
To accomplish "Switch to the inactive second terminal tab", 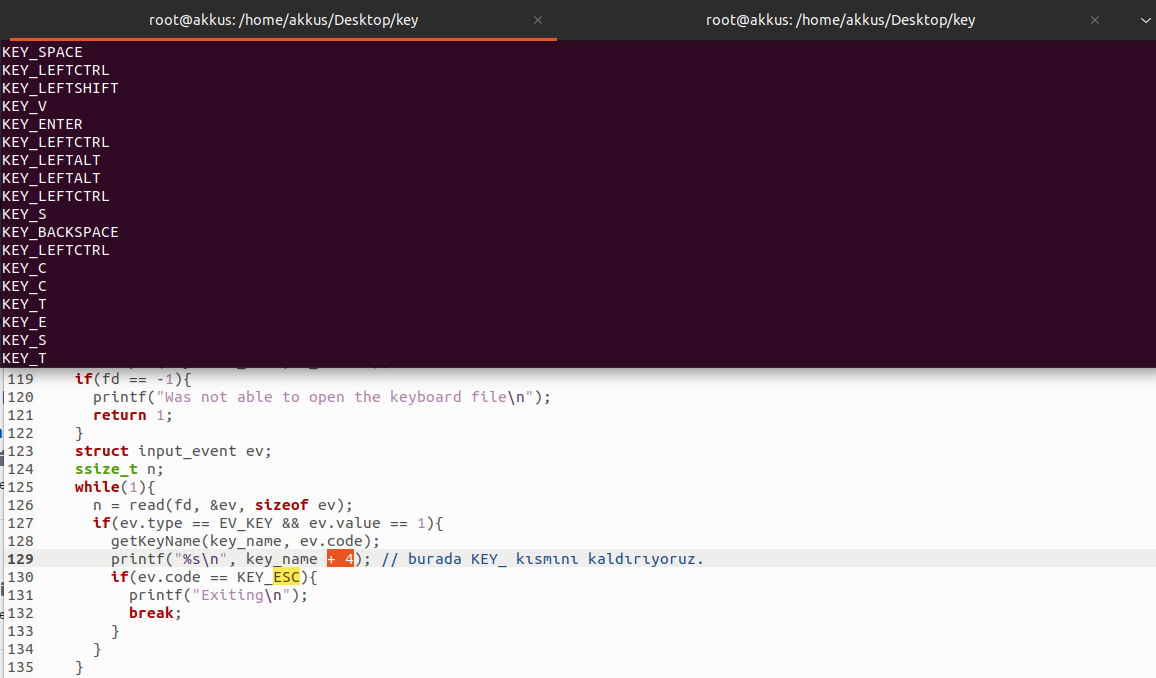I will (840, 20).
